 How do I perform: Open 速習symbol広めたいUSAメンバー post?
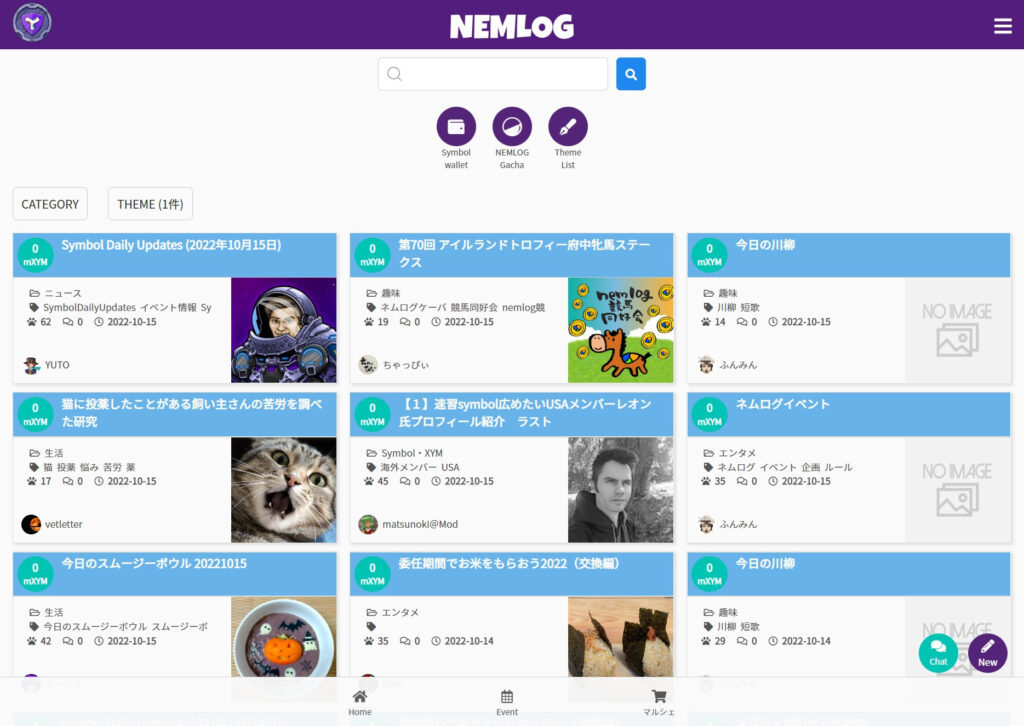point(525,413)
